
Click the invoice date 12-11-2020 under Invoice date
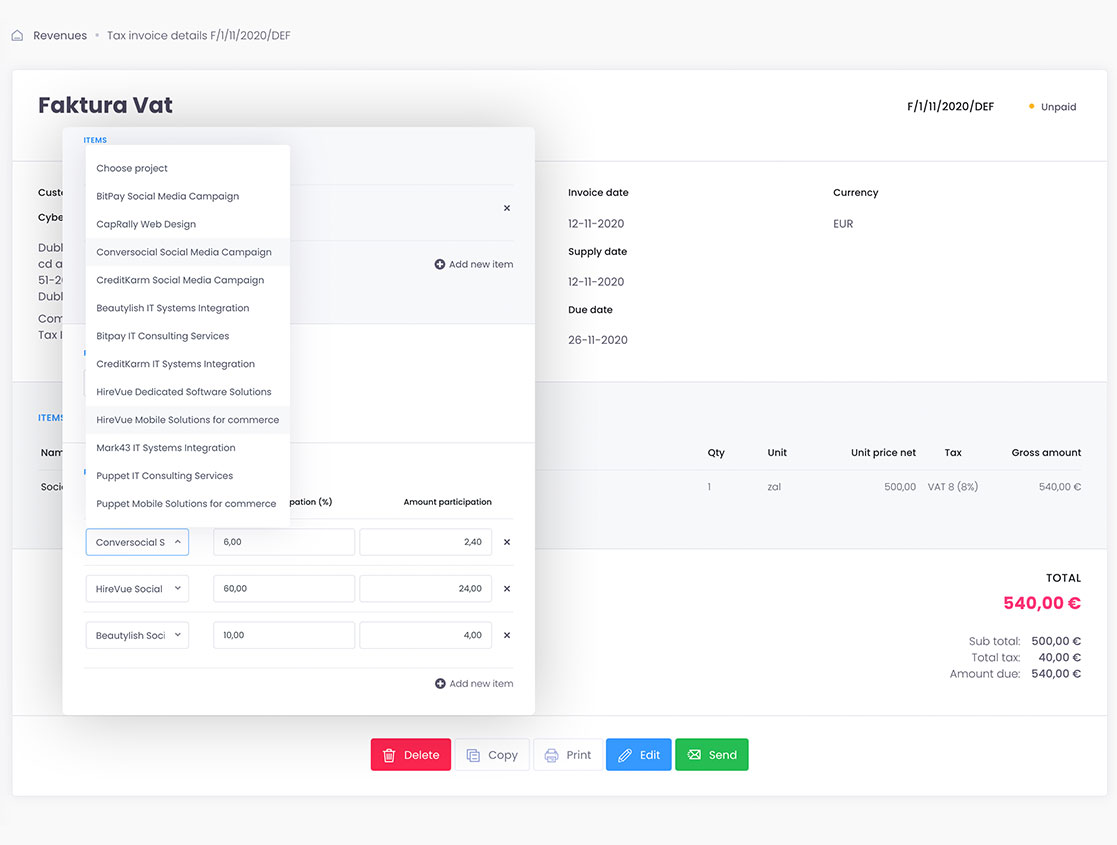point(596,224)
